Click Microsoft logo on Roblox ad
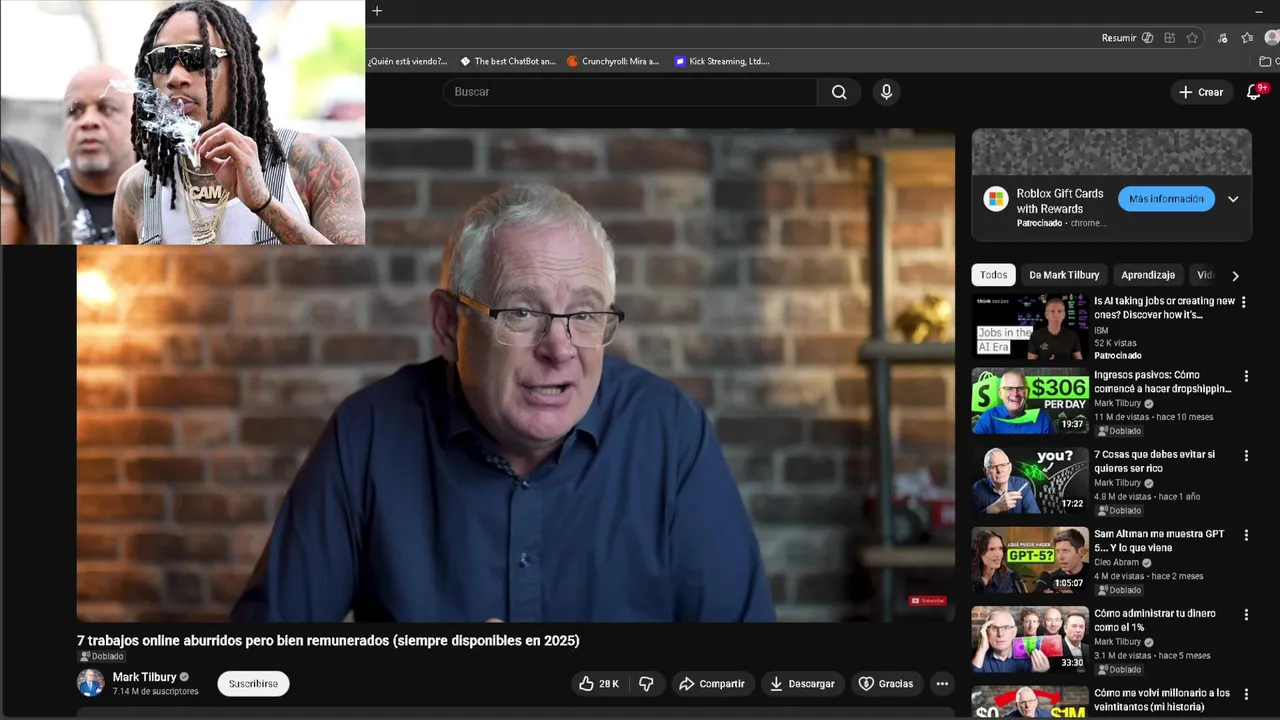The image size is (1280, 720). (995, 199)
